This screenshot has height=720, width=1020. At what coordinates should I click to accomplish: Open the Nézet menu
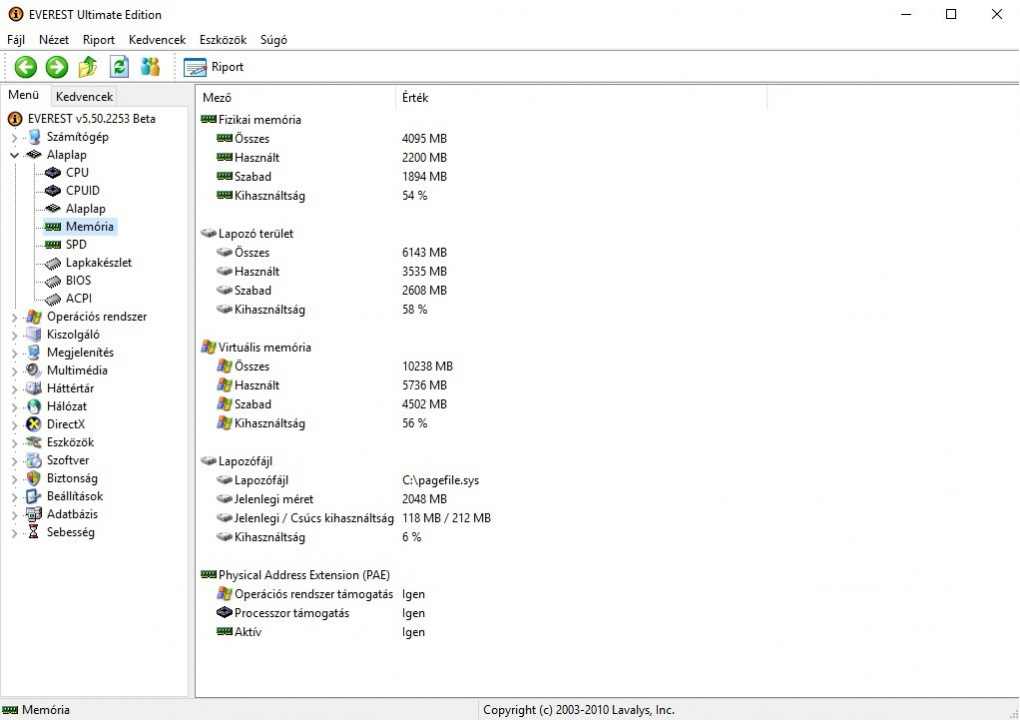[53, 40]
